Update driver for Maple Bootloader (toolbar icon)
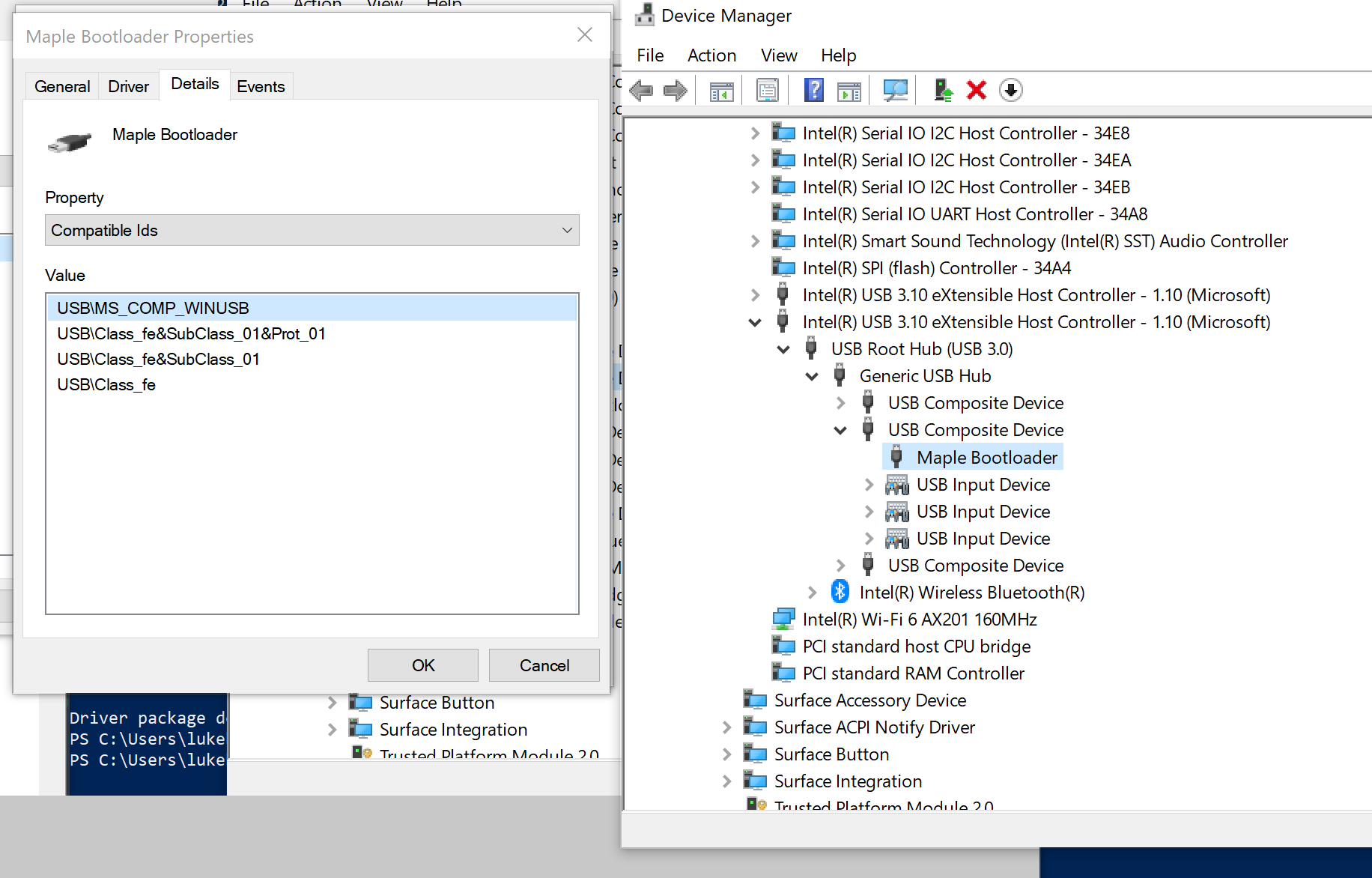Screen dimensions: 1372x878 943,90
